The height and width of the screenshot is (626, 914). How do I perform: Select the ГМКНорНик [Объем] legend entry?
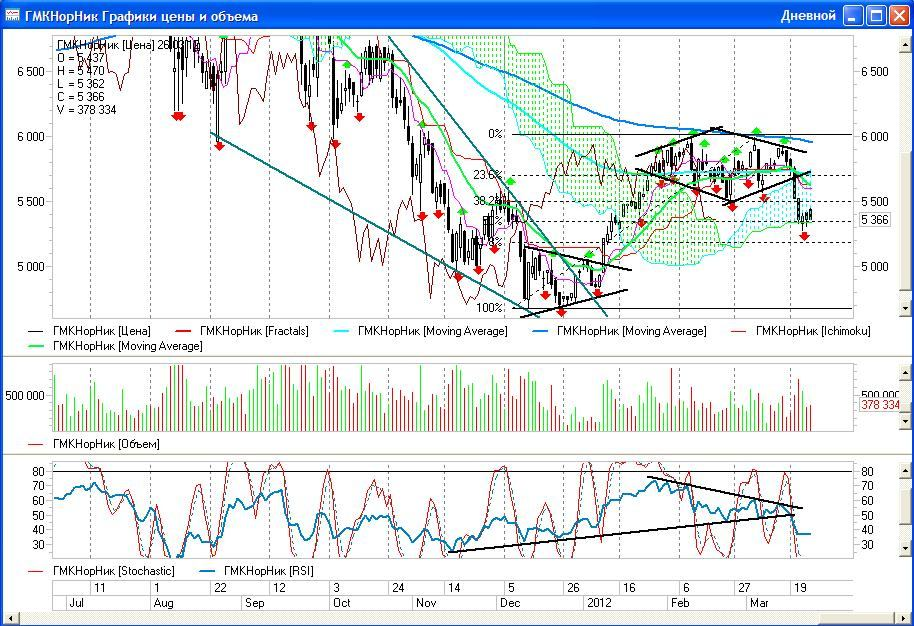tap(94, 444)
